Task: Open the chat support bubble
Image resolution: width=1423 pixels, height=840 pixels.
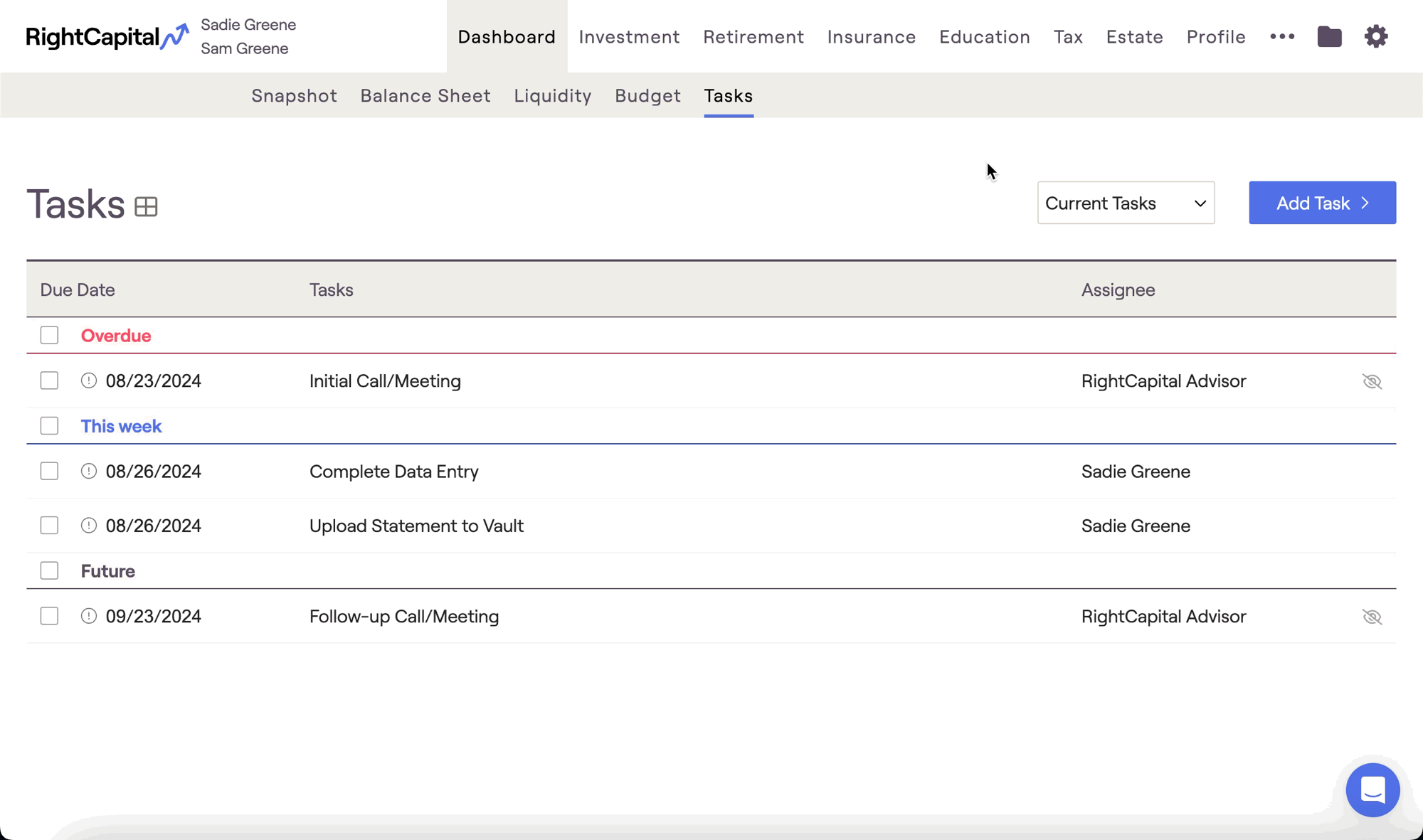Action: pyautogui.click(x=1372, y=790)
